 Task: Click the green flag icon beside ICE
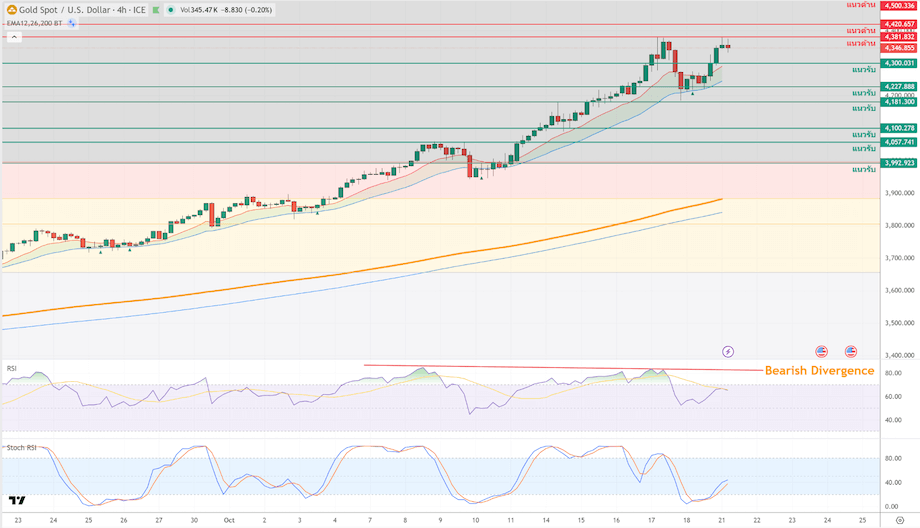[156, 10]
